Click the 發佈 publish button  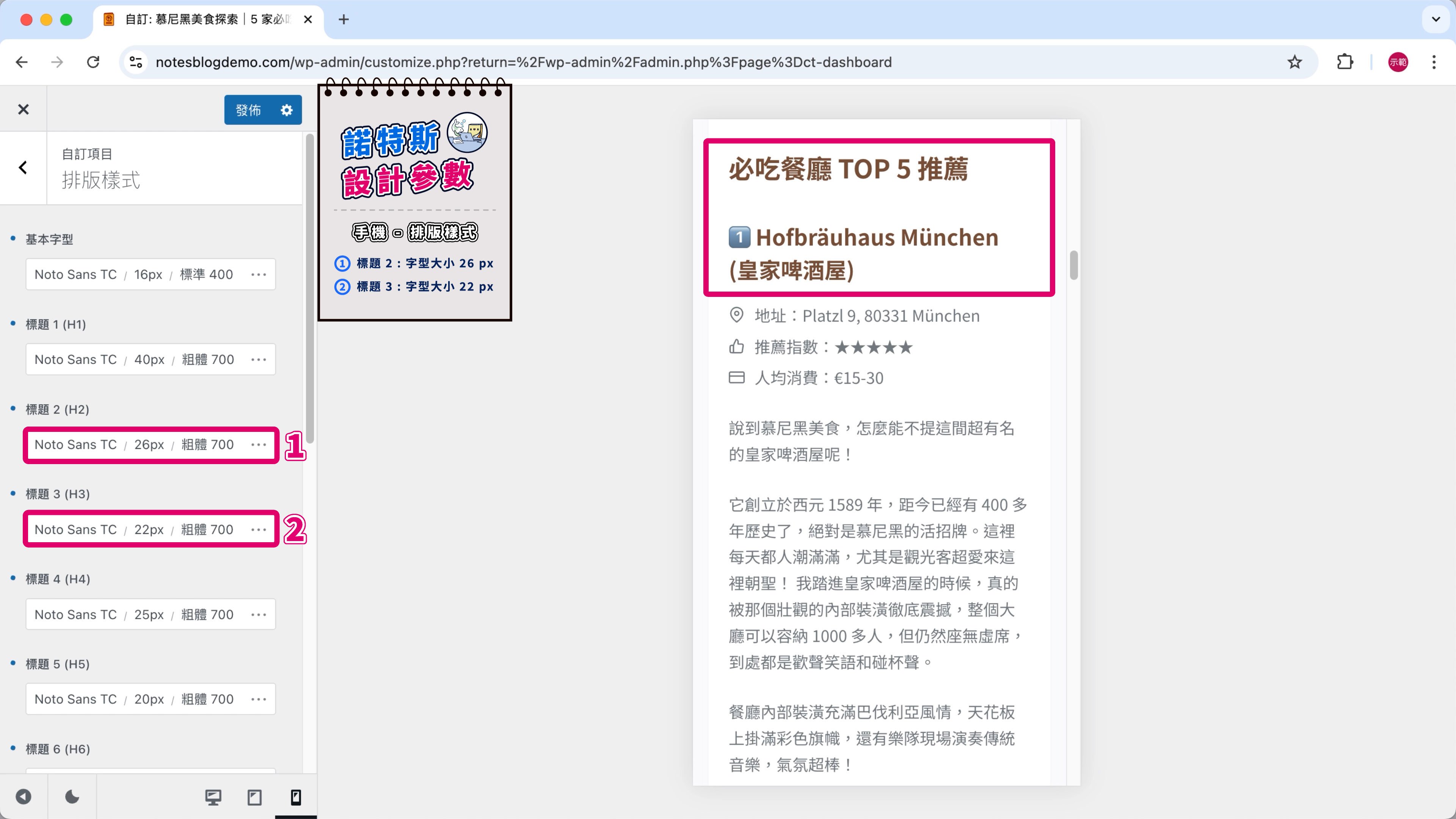249,110
